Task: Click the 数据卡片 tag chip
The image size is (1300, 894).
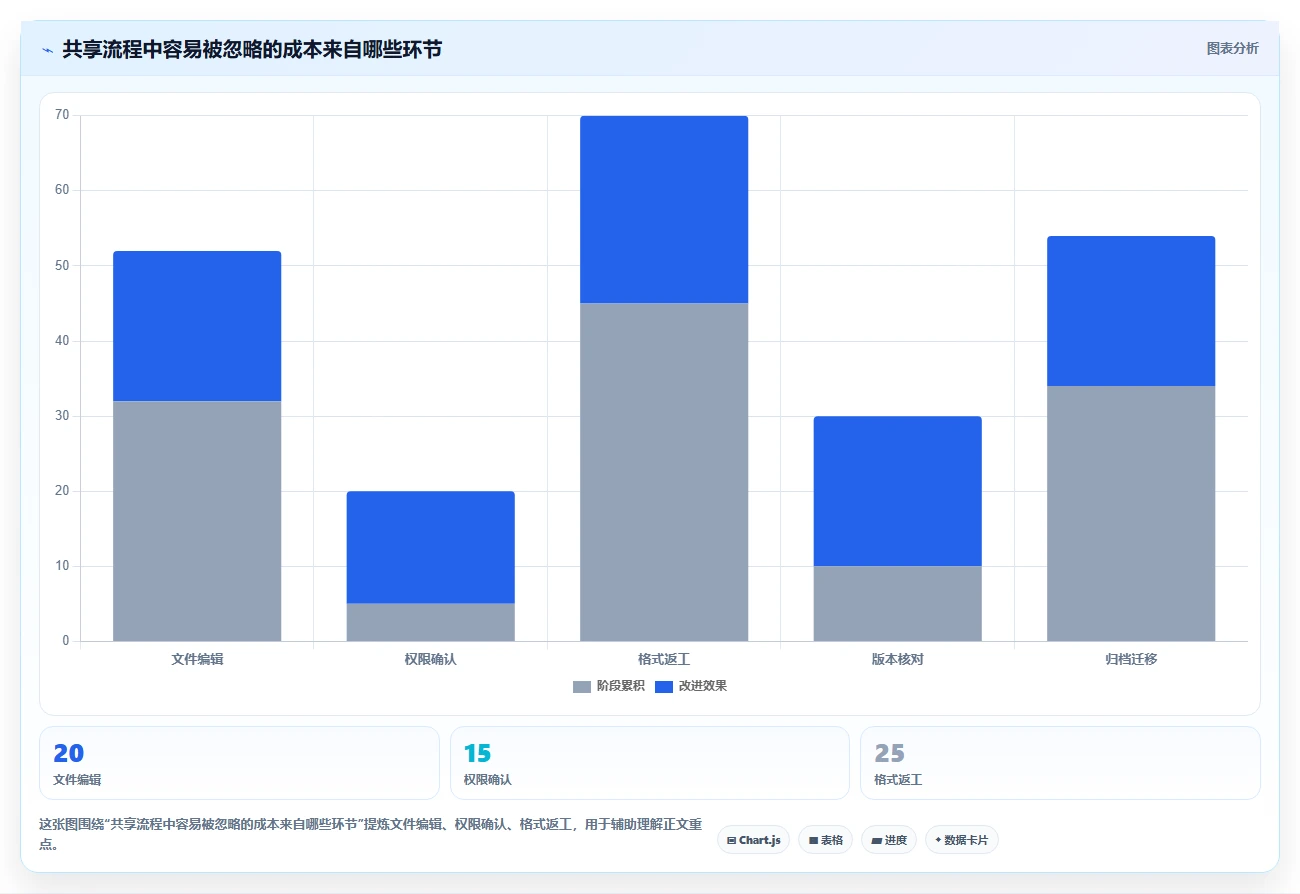Action: pyautogui.click(x=962, y=840)
